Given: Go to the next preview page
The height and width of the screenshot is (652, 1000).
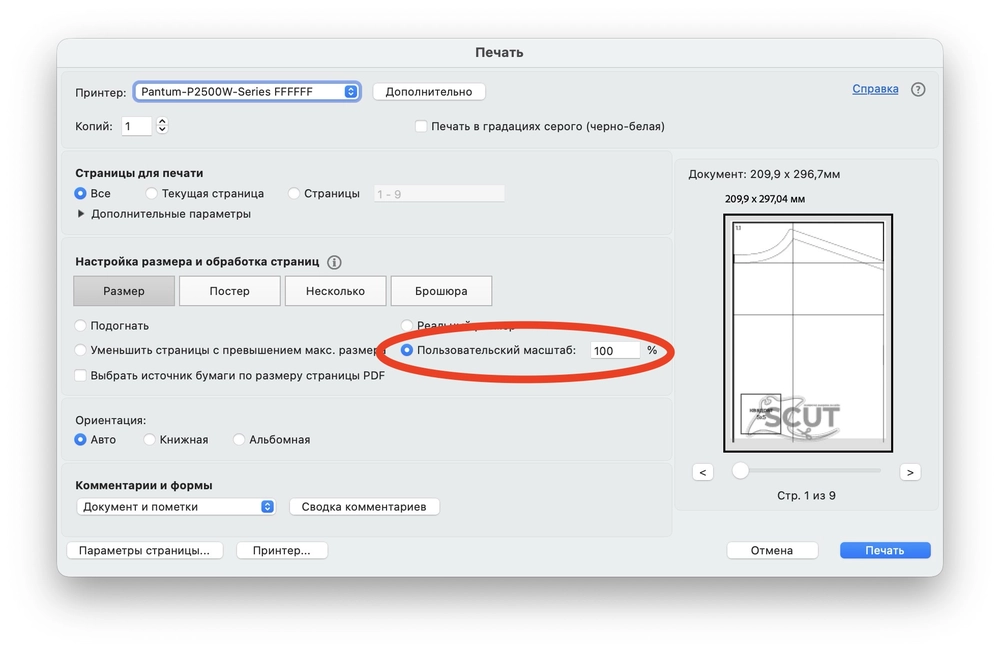Looking at the screenshot, I should (910, 472).
